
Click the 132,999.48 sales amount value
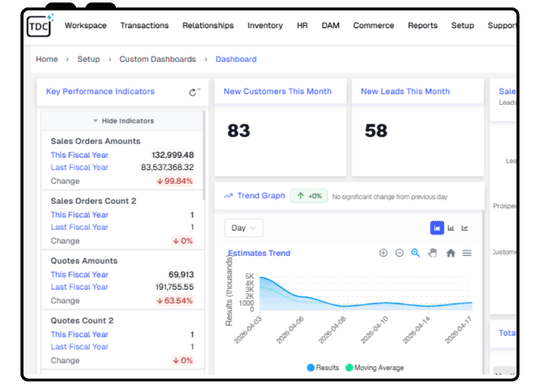coord(173,155)
